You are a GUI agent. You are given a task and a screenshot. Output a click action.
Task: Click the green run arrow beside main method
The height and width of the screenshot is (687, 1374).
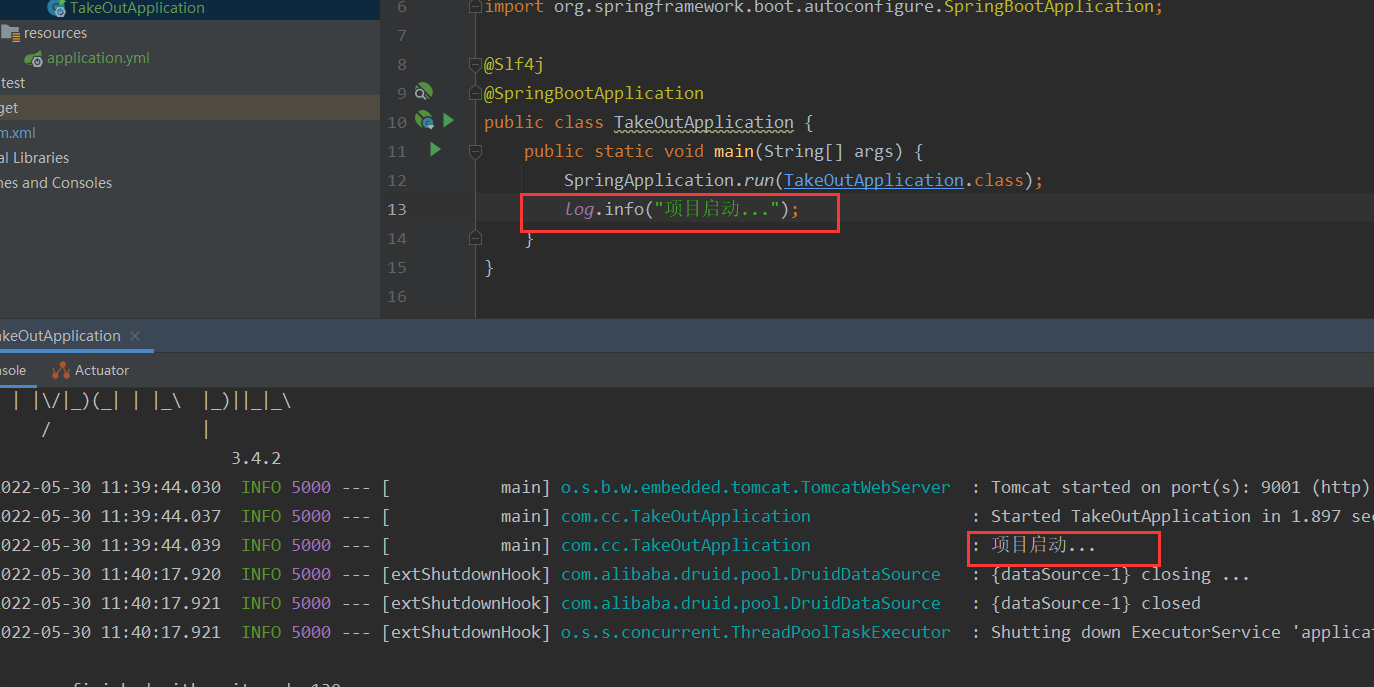coord(435,150)
